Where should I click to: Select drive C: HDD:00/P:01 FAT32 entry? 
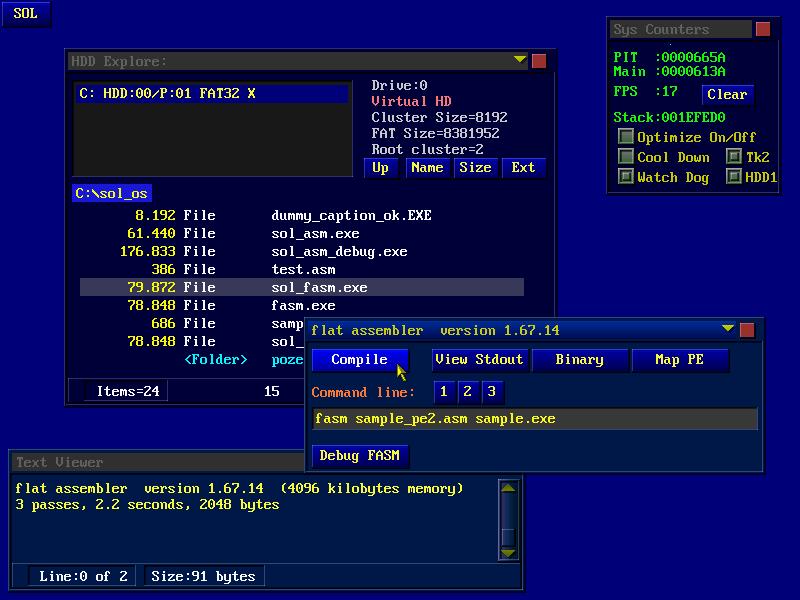[212, 93]
